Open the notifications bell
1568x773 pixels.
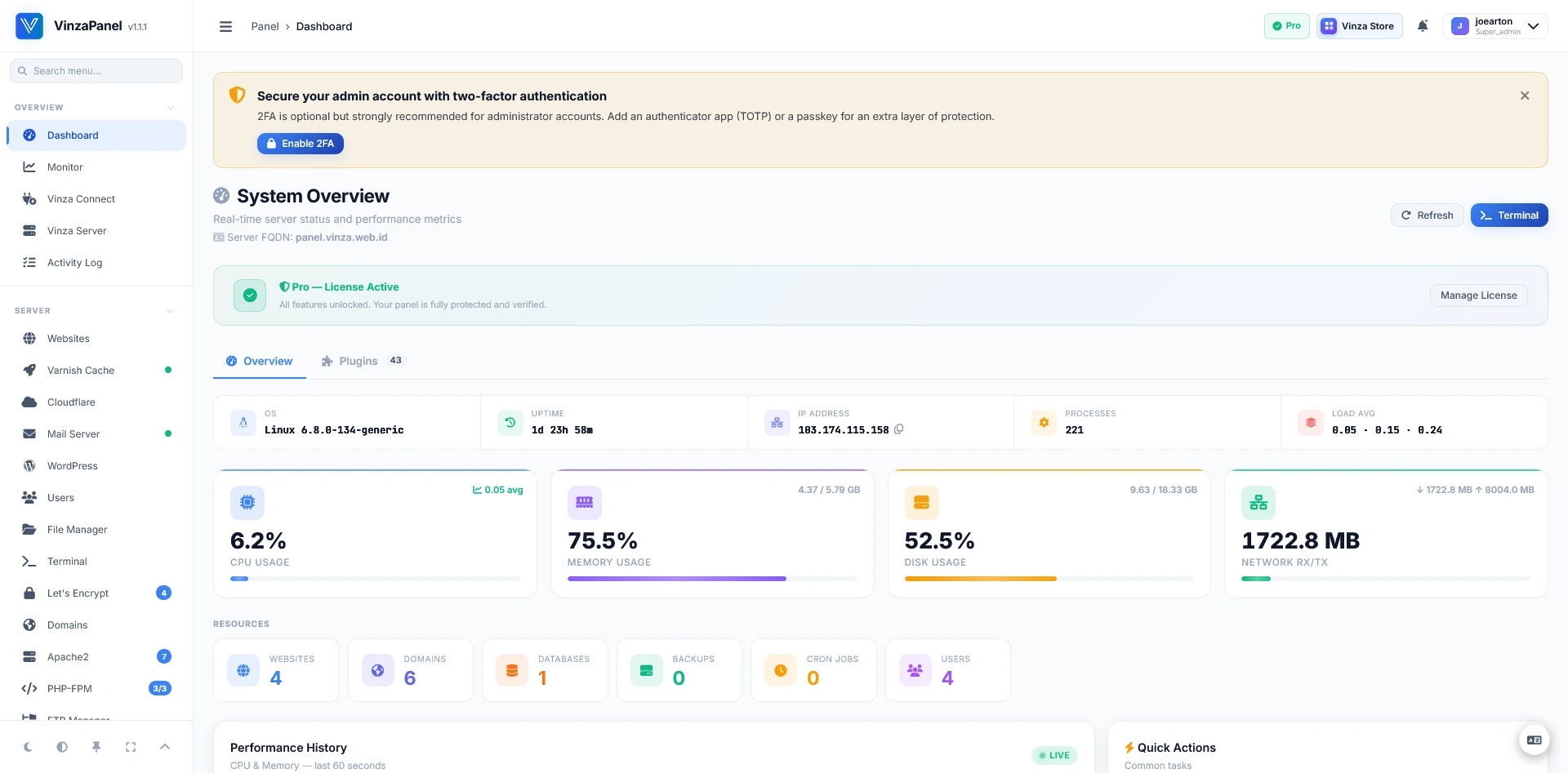click(1423, 26)
